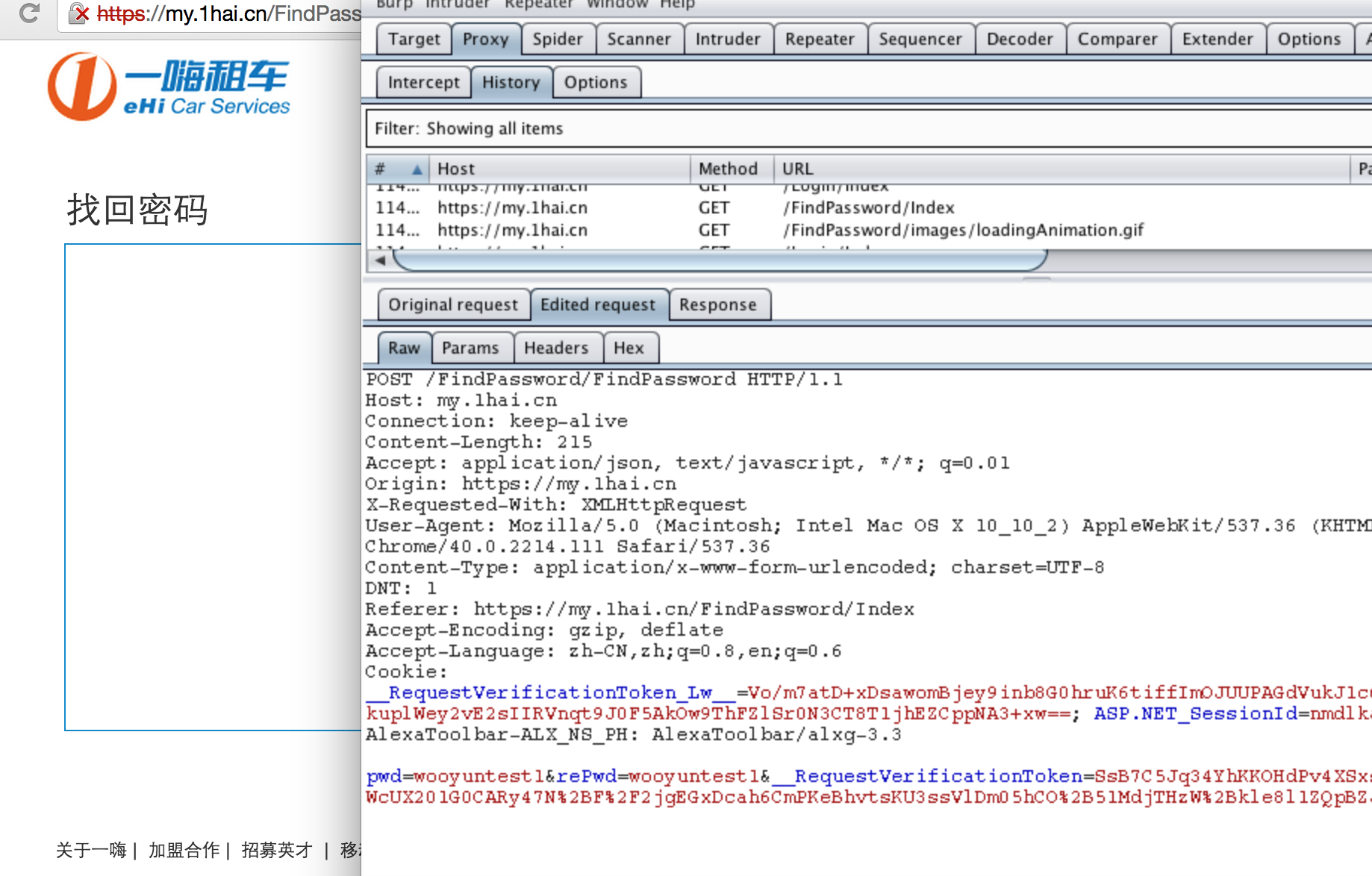Image resolution: width=1372 pixels, height=876 pixels.
Task: Open the Proxy Options sub-tab
Action: [596, 82]
